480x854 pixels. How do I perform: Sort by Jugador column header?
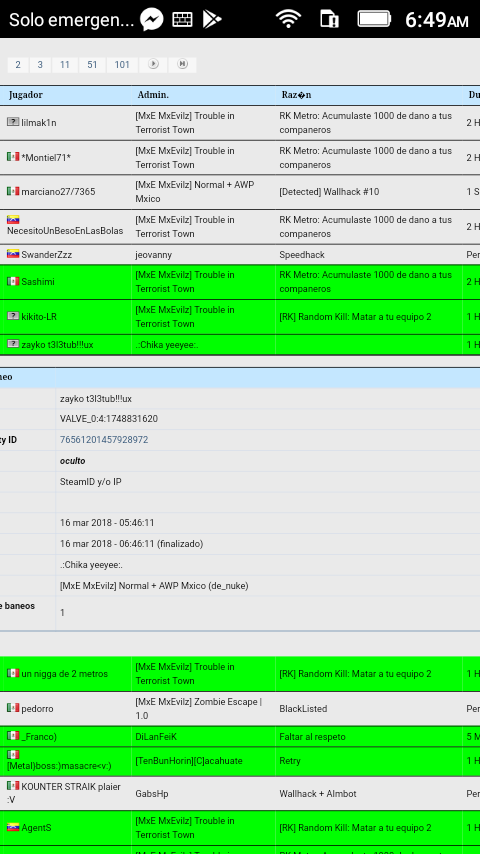tap(26, 95)
